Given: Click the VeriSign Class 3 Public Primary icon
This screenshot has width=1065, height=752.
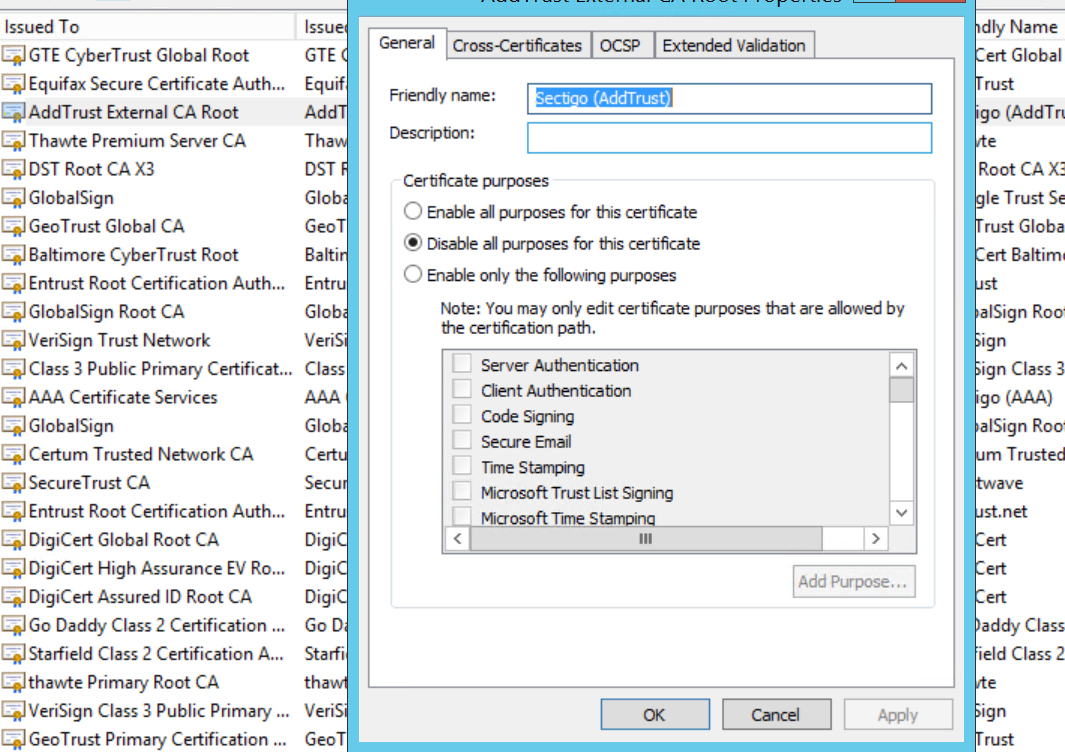Looking at the screenshot, I should (14, 711).
